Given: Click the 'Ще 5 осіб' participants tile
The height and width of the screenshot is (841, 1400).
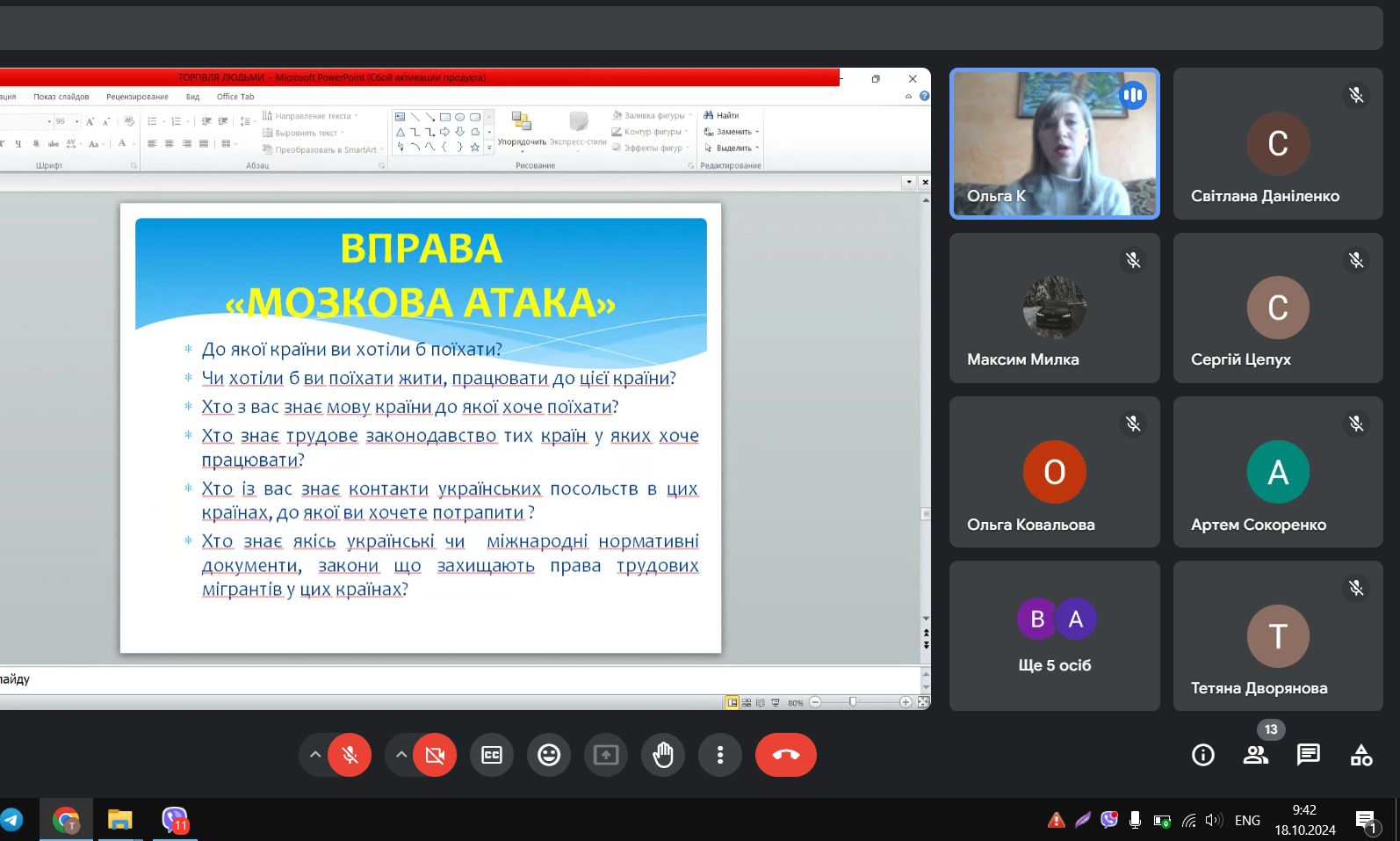Looking at the screenshot, I should [x=1054, y=636].
